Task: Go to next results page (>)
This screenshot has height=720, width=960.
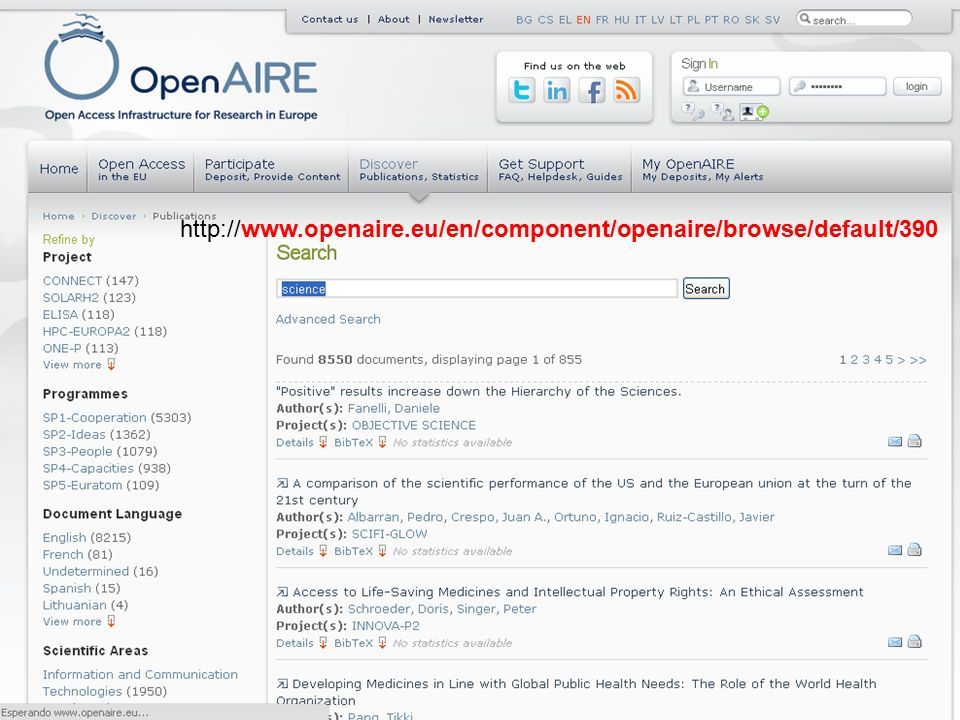Action: 901,359
